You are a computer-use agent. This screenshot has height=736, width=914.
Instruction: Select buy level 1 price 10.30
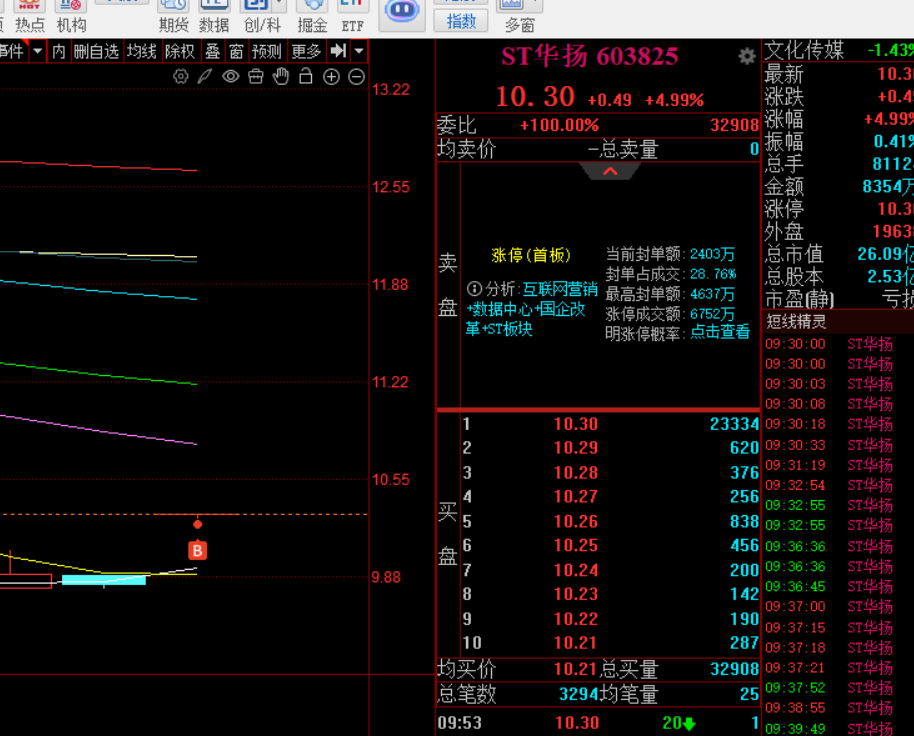pos(576,424)
